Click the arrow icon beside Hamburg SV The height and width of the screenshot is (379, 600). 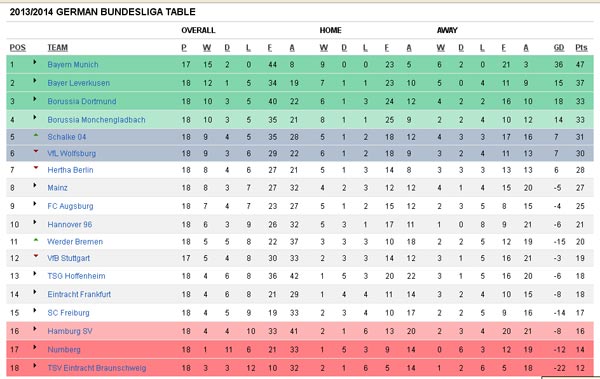pos(35,328)
